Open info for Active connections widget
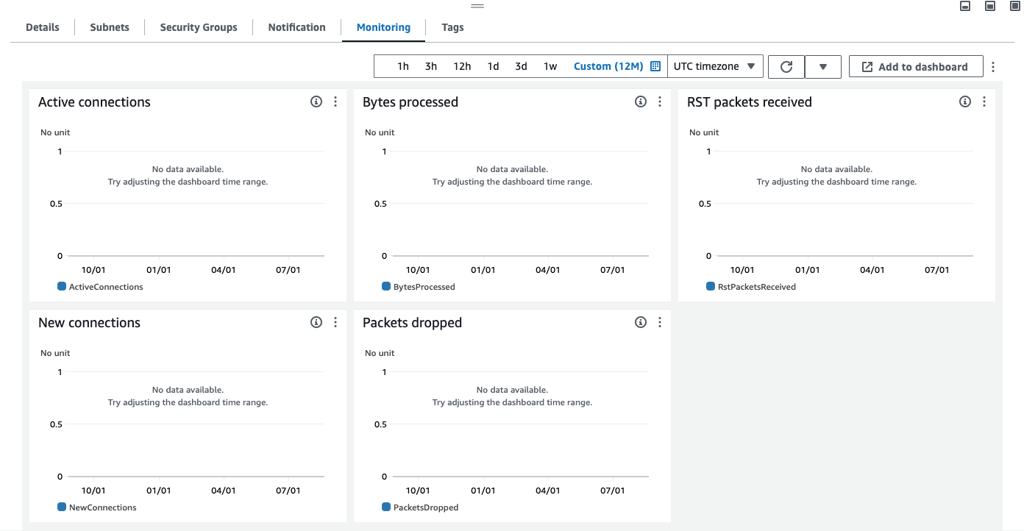 [316, 102]
